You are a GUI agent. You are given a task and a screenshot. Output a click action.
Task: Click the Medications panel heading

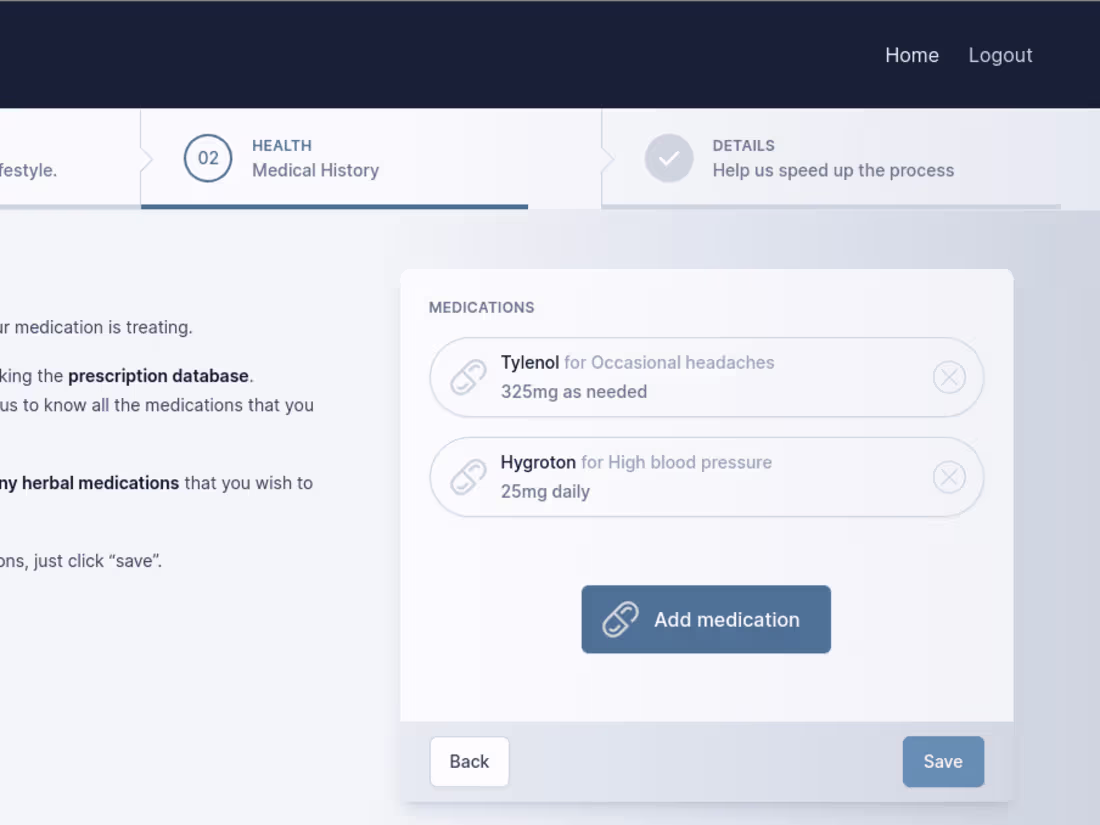[482, 307]
